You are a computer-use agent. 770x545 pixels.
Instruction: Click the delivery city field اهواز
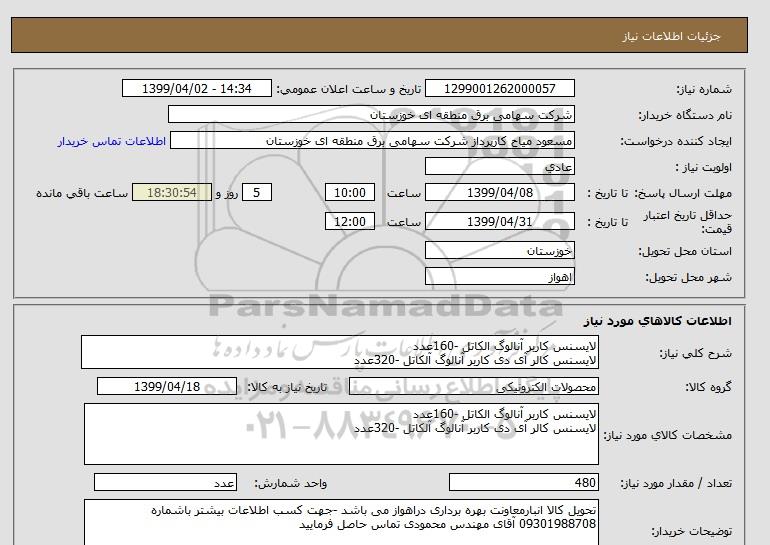click(x=500, y=276)
